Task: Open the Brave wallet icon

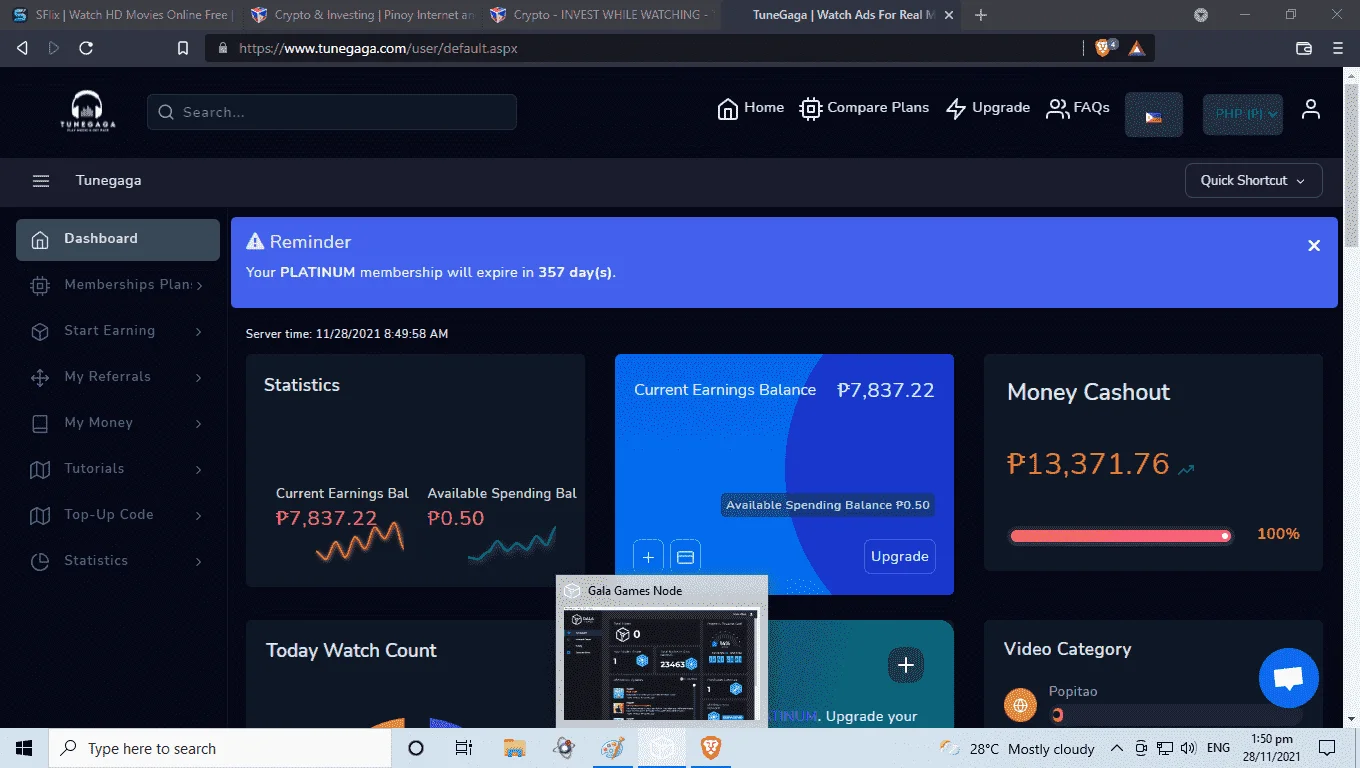Action: (x=1304, y=48)
